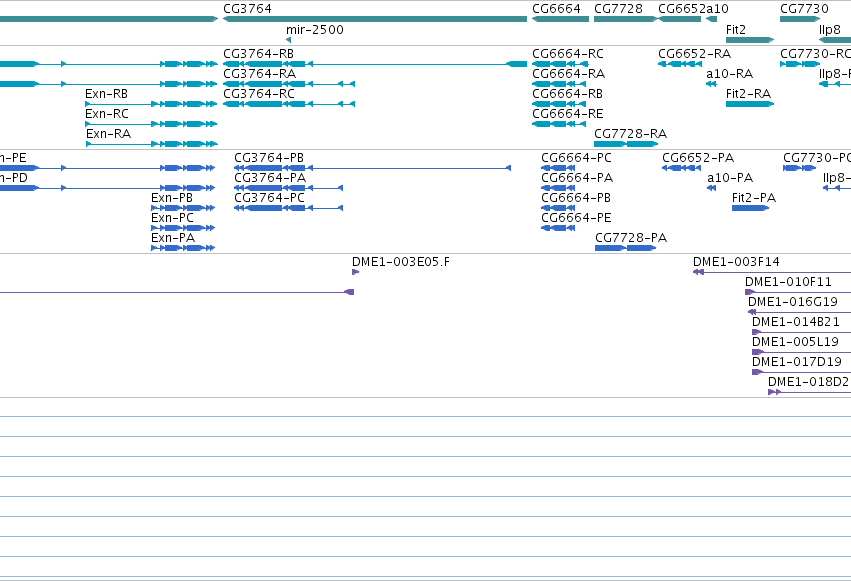Click clone feature DME1-014B21
851x581 pixels.
(801, 333)
